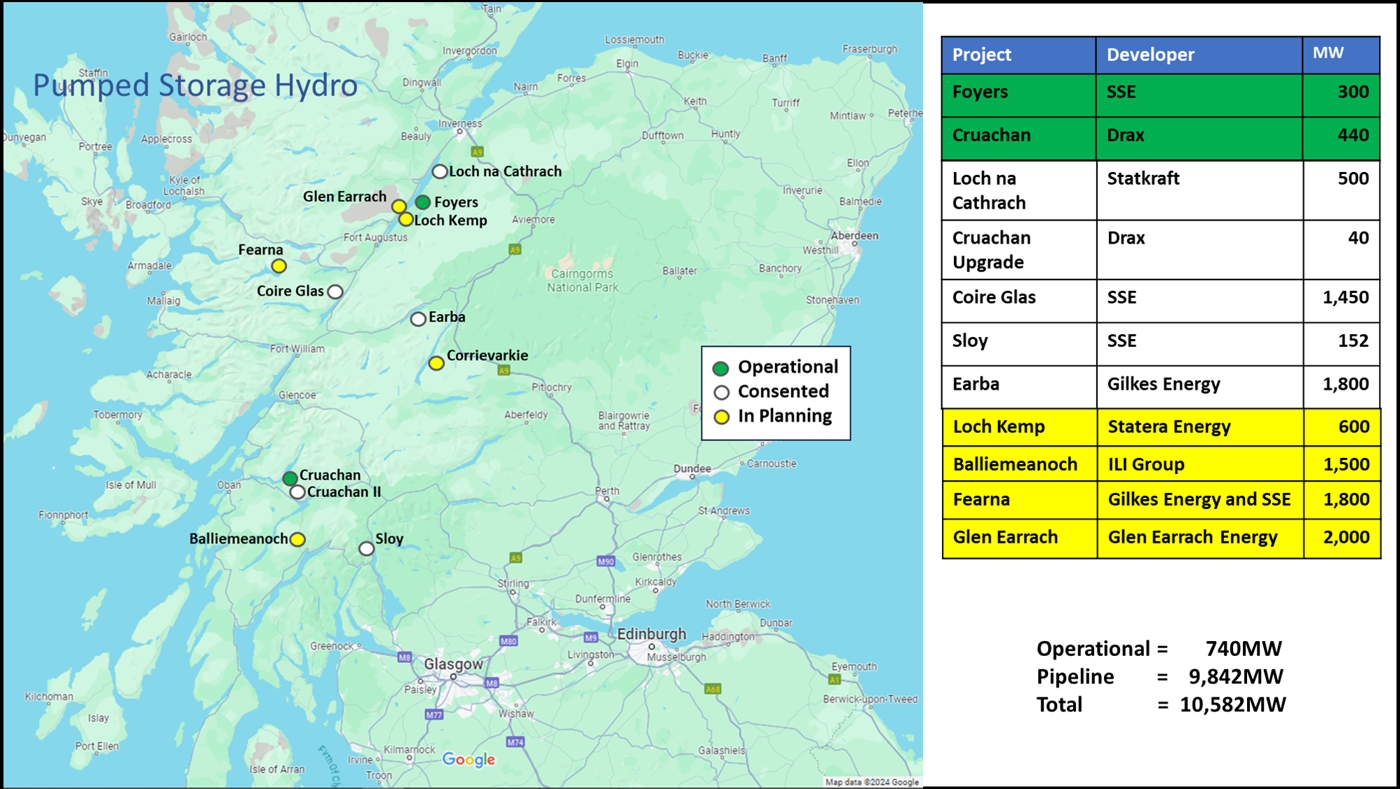Viewport: 1400px width, 789px height.
Task: Click the Gilkes Energy and SSE cell
Action: tap(1199, 499)
